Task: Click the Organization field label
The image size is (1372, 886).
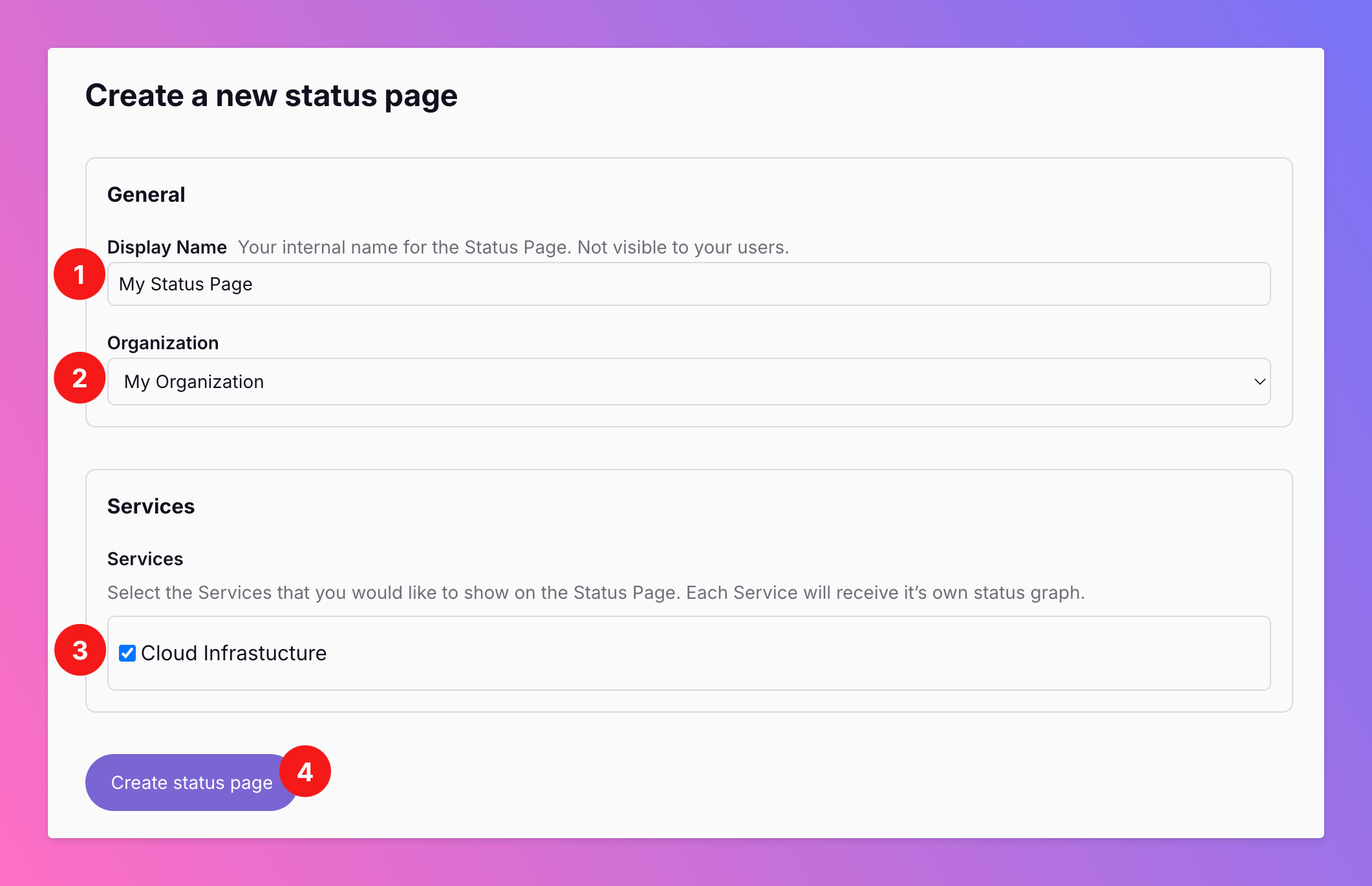Action: tap(163, 343)
